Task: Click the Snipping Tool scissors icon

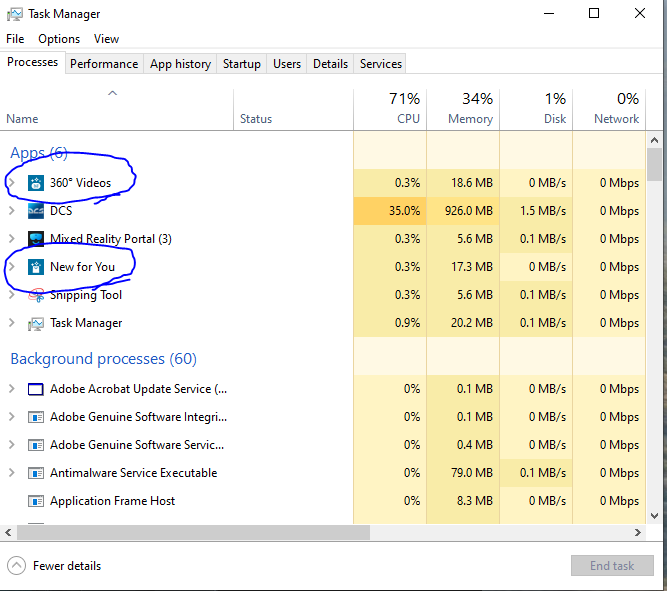Action: tap(36, 295)
